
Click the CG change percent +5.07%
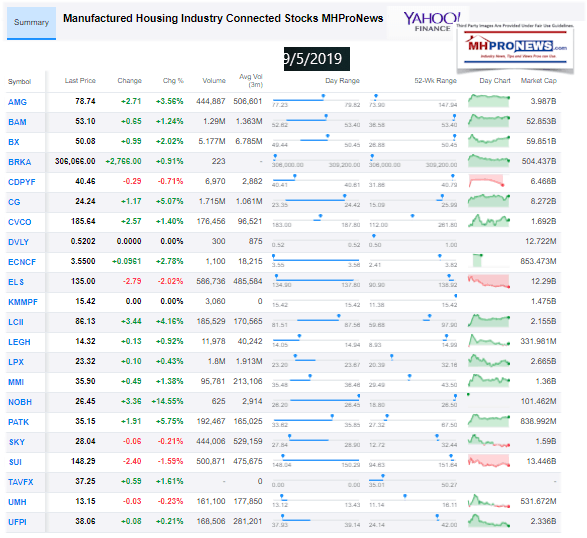click(x=170, y=201)
